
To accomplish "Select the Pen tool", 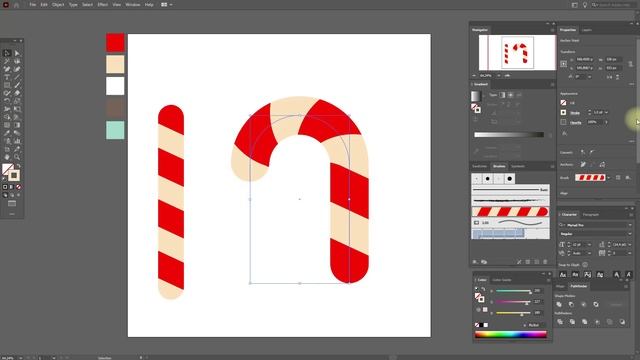I will coord(7,69).
